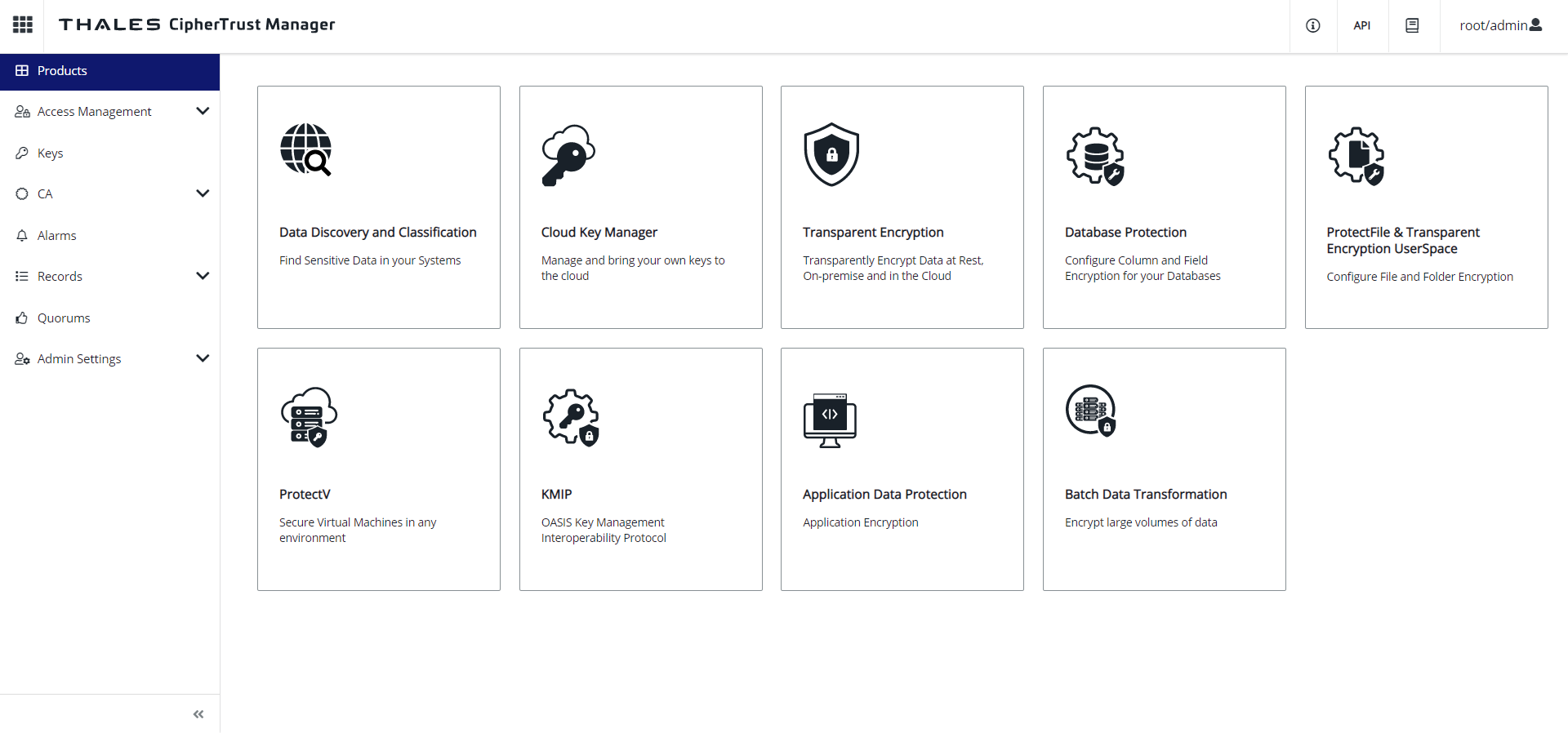Open the Application Data Protection tile title
The image size is (1568, 733).
coord(884,495)
